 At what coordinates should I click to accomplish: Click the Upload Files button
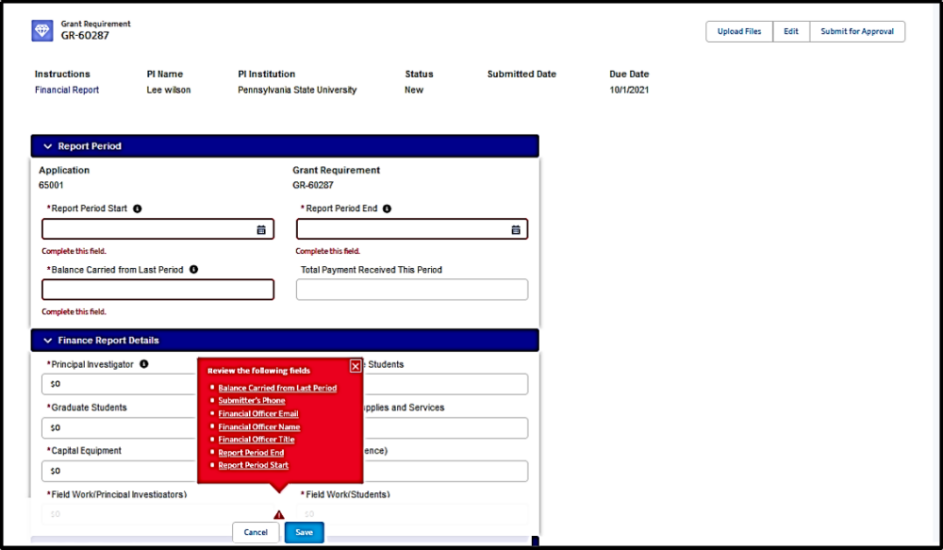(x=739, y=31)
